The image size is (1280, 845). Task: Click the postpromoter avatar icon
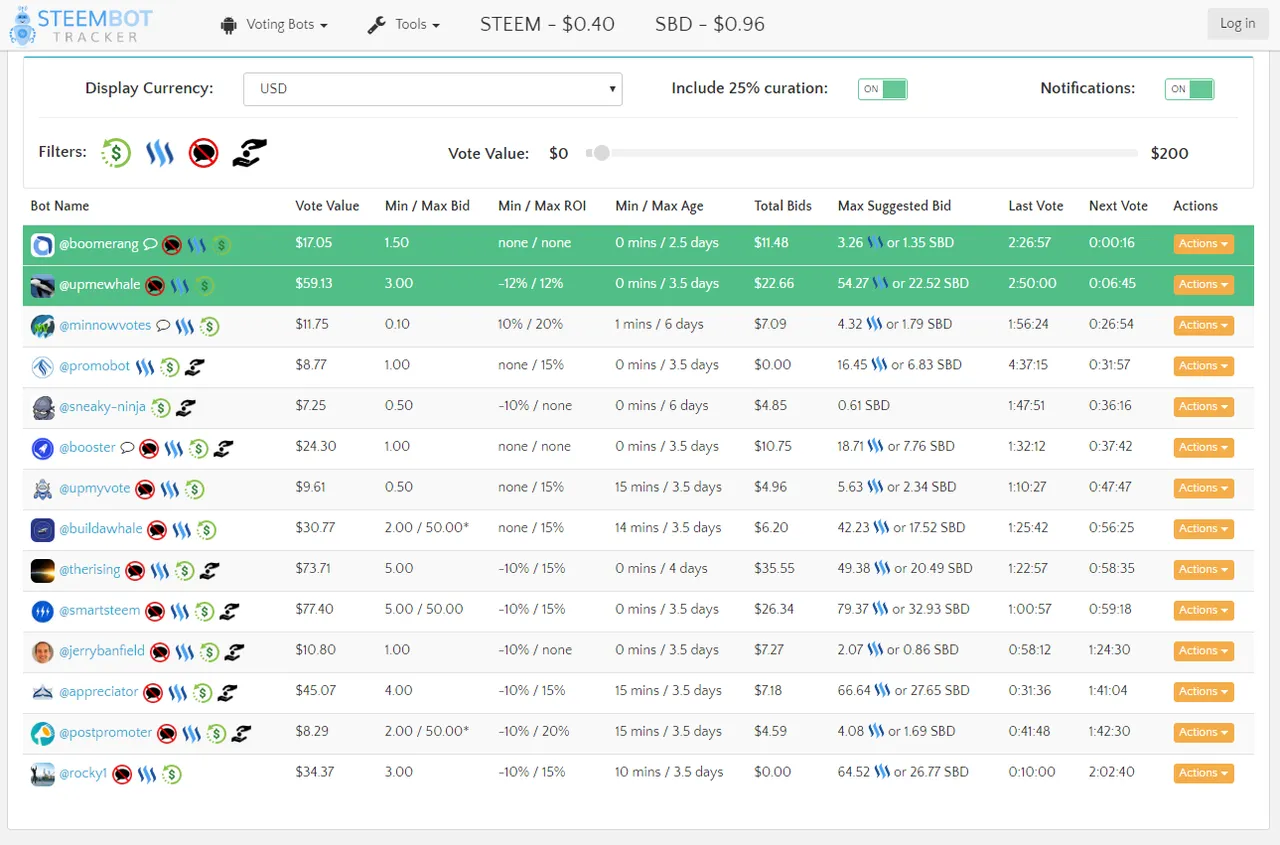(42, 733)
